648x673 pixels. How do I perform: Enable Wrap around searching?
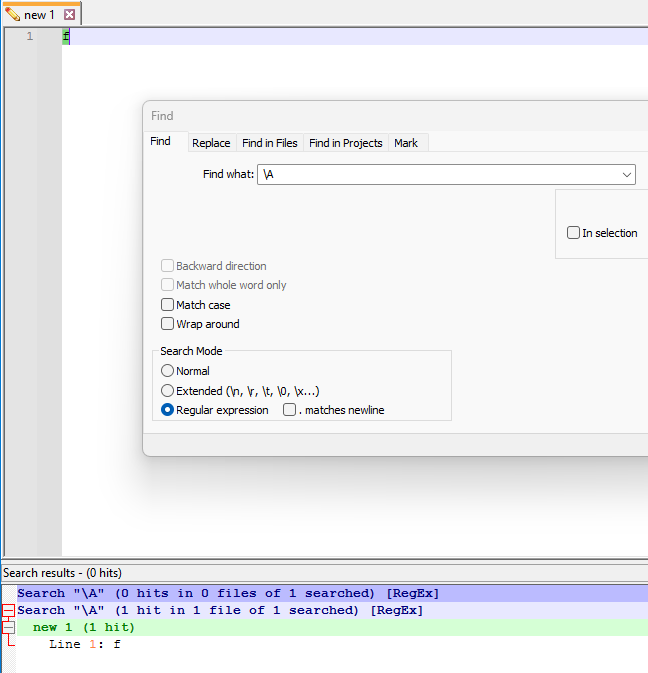168,324
